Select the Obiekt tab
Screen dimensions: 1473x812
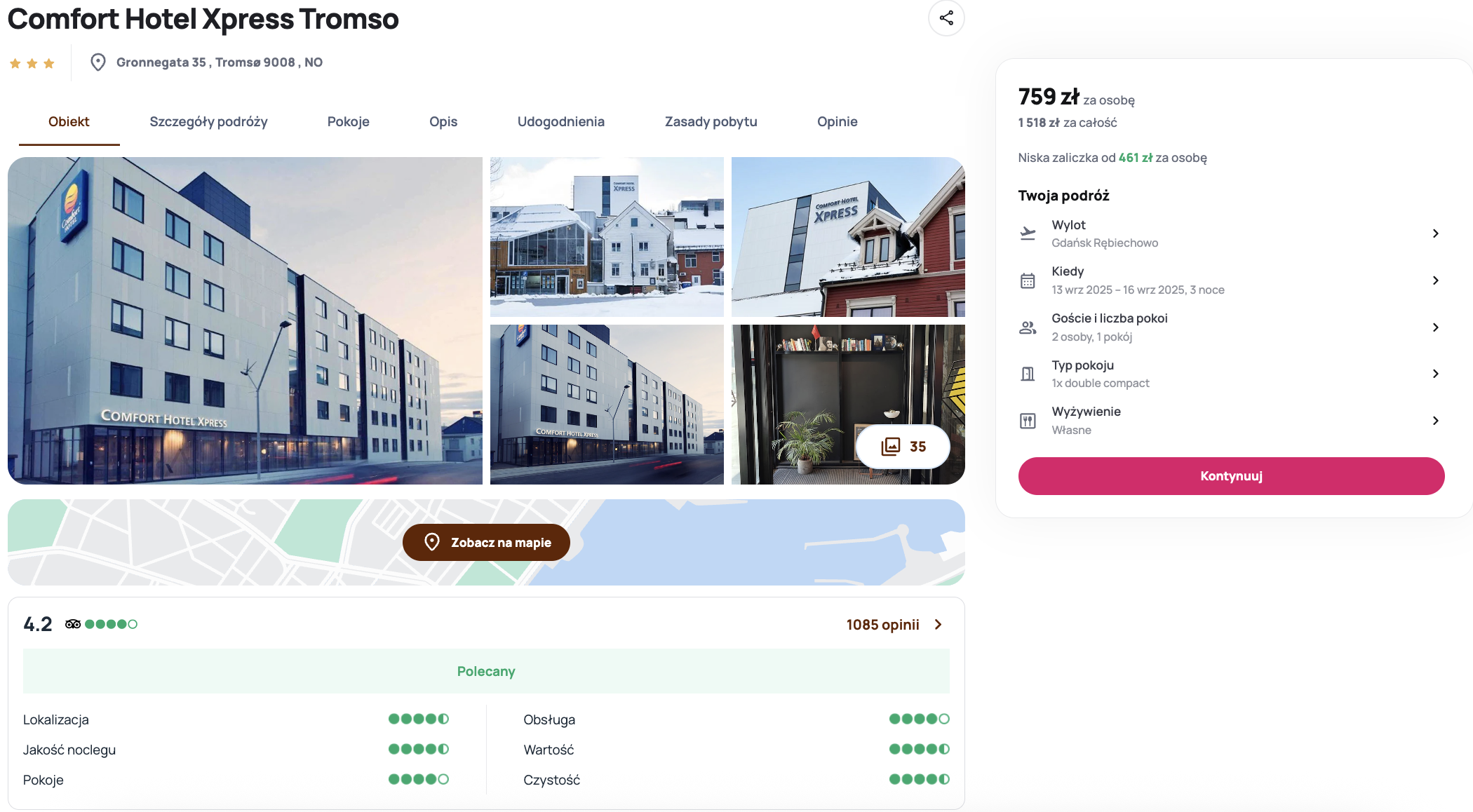[x=69, y=122]
